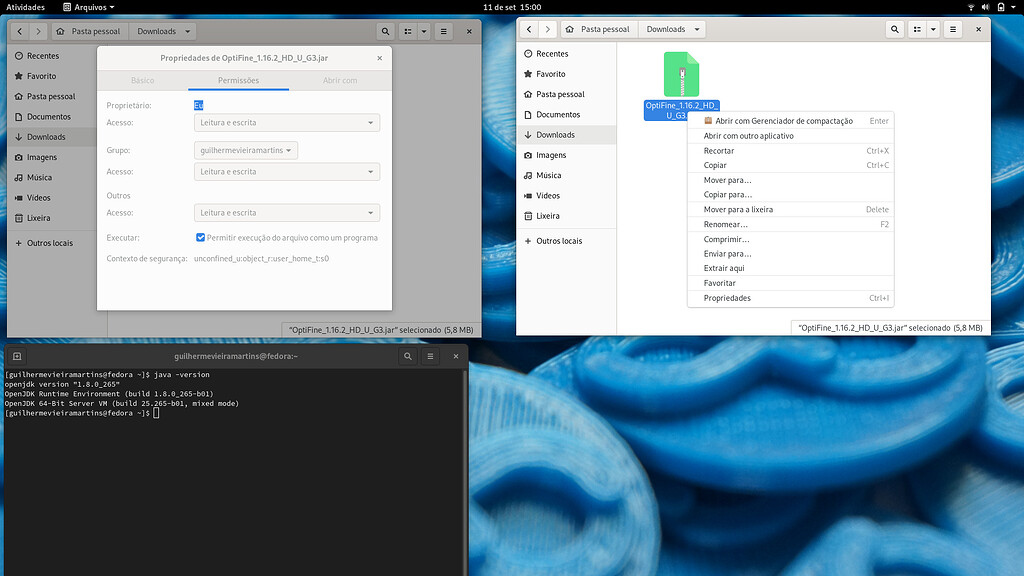Open Recentes in right Files sidebar
The image size is (1024, 576).
click(x=566, y=54)
